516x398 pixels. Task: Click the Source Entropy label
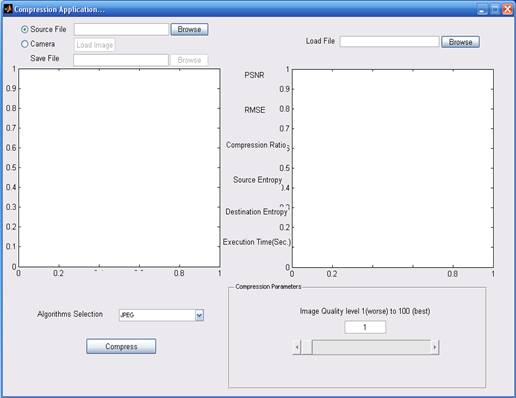[x=257, y=180]
